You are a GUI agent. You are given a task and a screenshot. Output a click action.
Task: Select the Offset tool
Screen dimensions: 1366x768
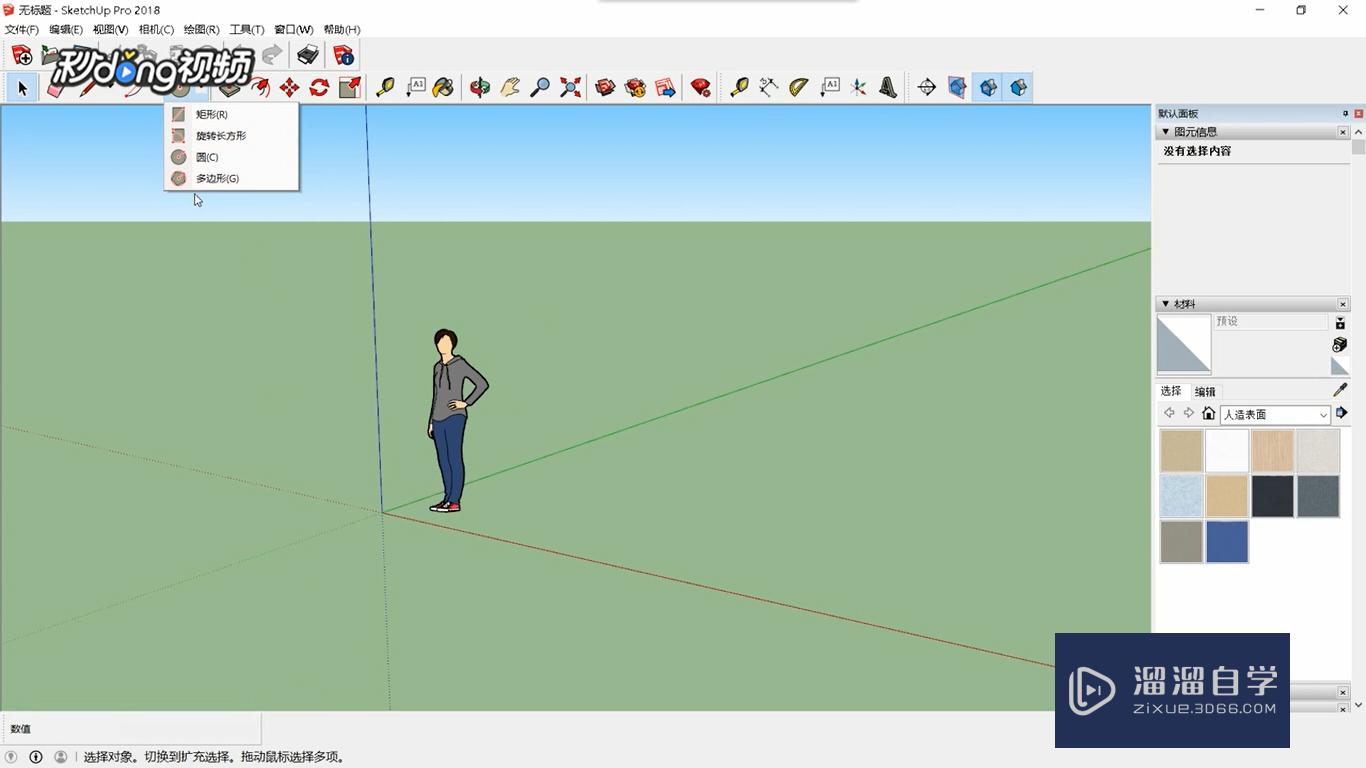pyautogui.click(x=259, y=88)
